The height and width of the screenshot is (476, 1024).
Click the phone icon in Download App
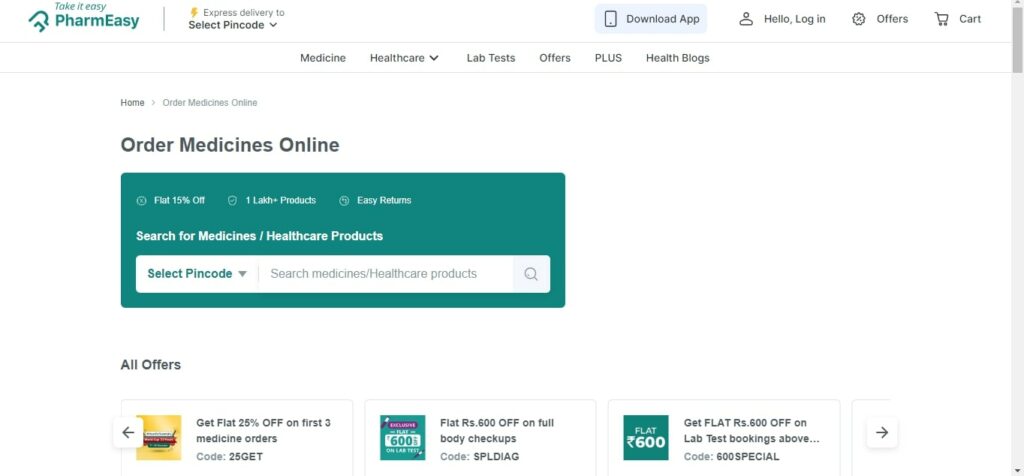(611, 19)
